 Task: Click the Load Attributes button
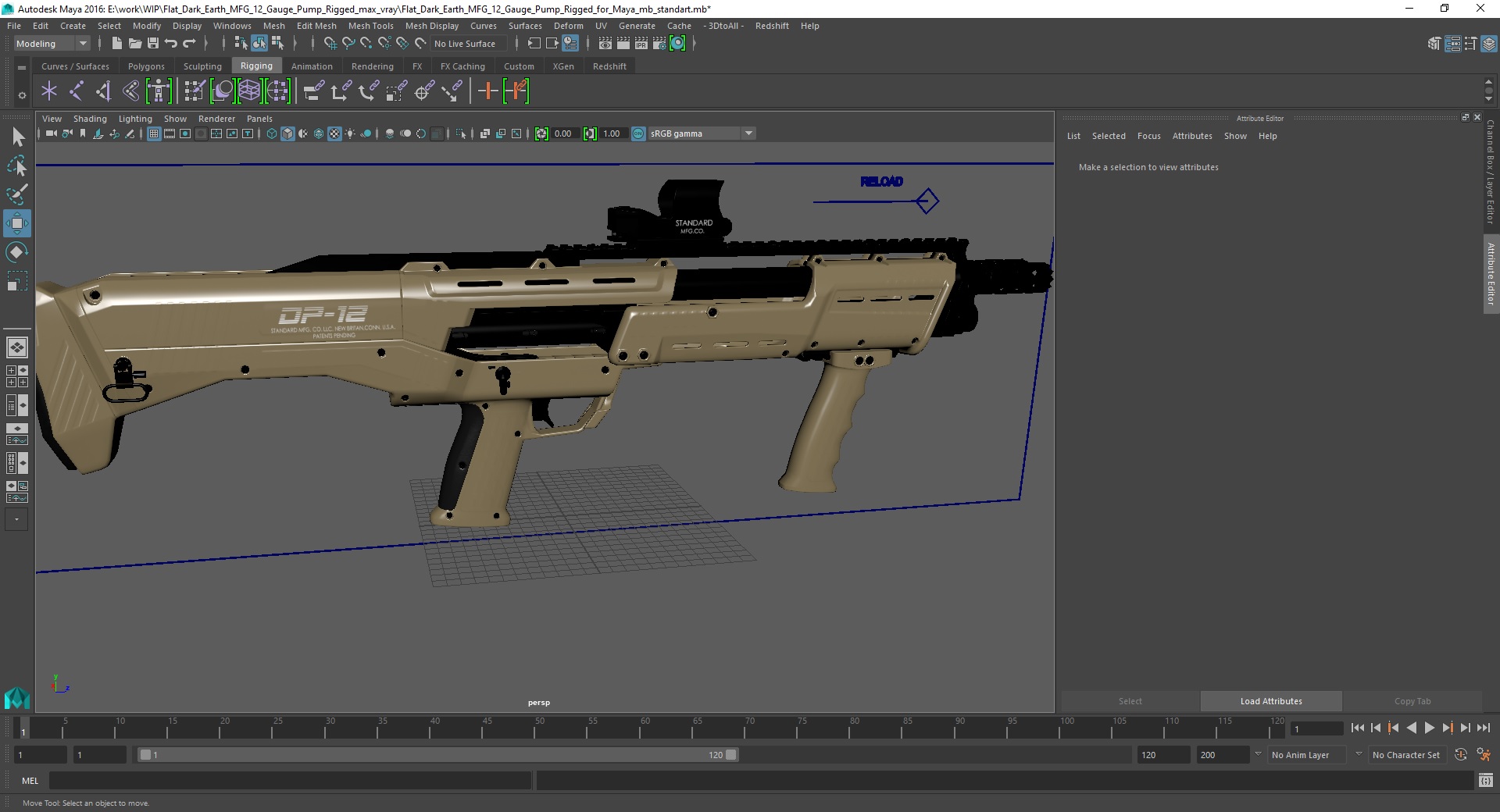click(1271, 701)
